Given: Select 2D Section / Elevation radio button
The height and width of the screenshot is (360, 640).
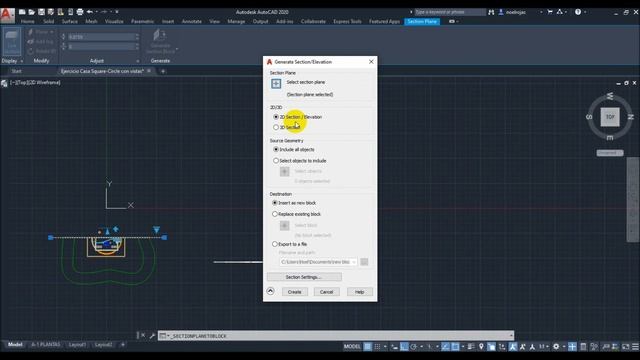Looking at the screenshot, I should (276, 117).
